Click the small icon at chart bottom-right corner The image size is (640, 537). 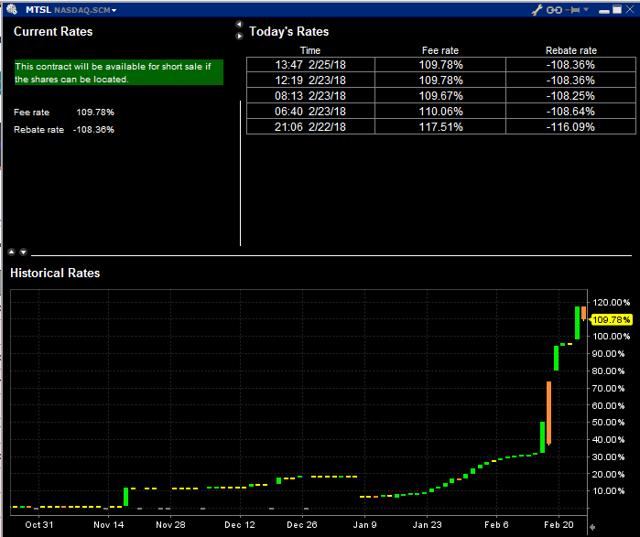pos(592,527)
